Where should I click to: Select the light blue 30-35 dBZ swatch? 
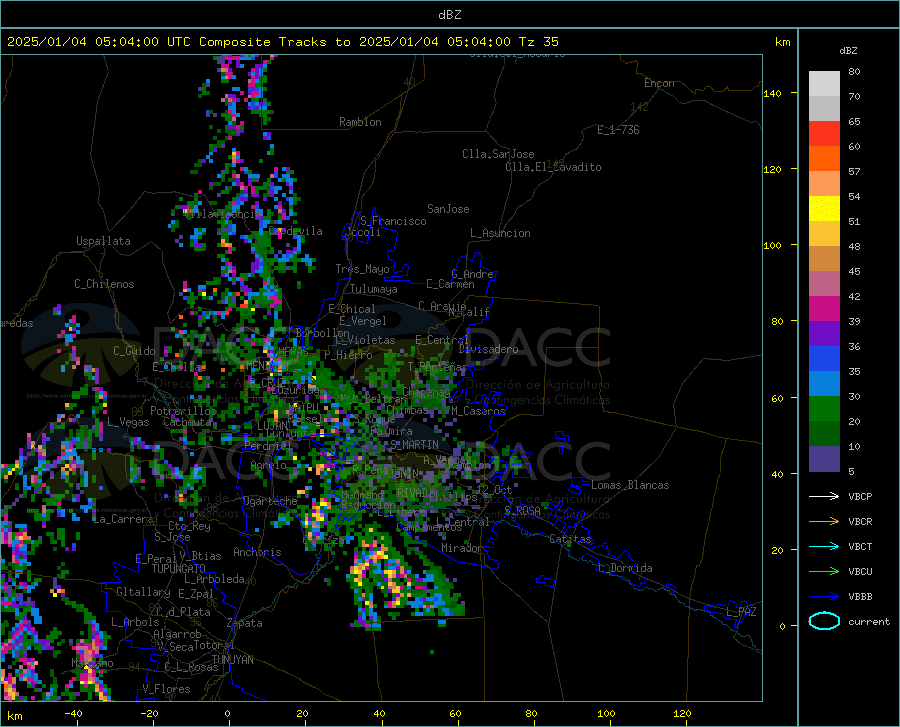coord(824,383)
